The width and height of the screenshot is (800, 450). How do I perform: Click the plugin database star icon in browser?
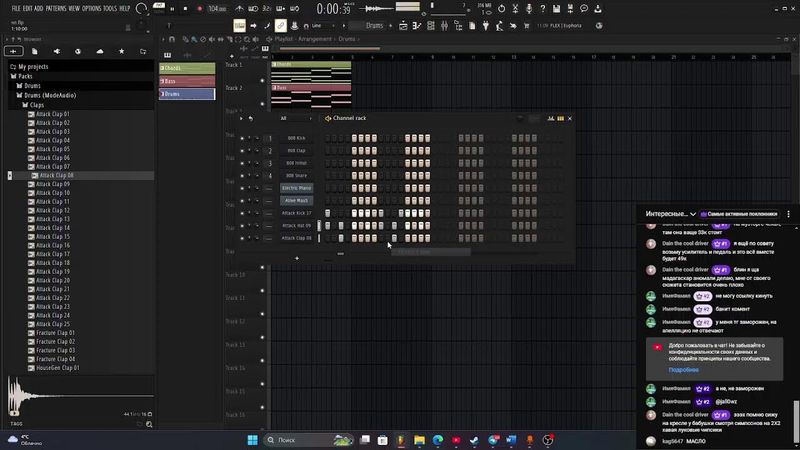pyautogui.click(x=122, y=50)
